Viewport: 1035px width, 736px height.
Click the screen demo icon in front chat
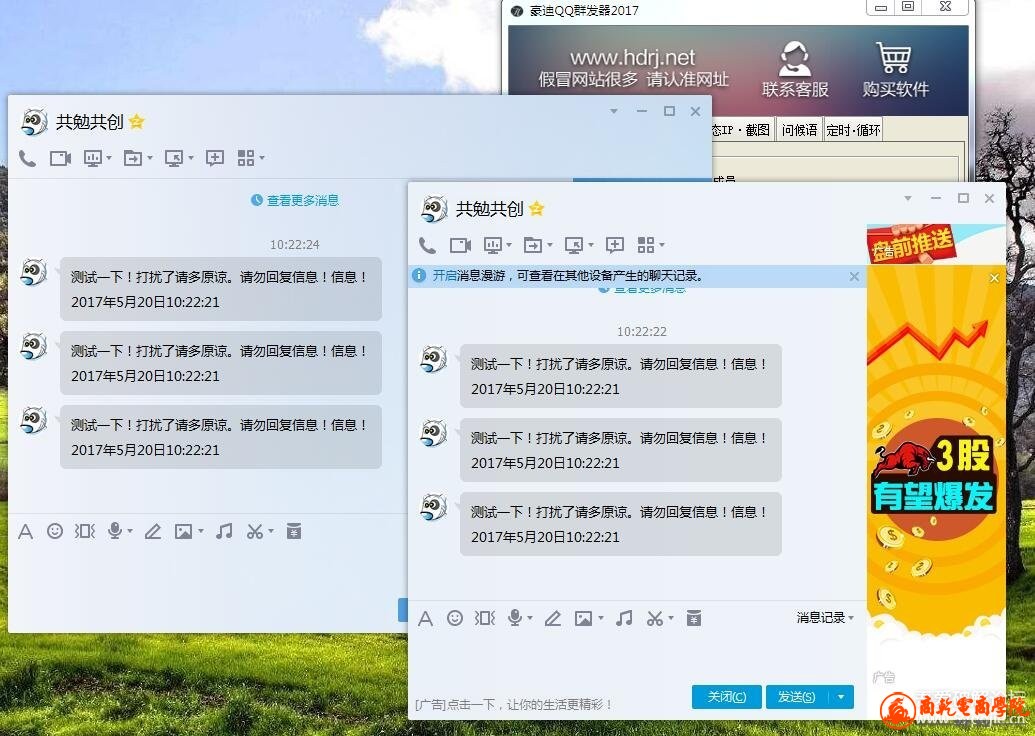493,246
